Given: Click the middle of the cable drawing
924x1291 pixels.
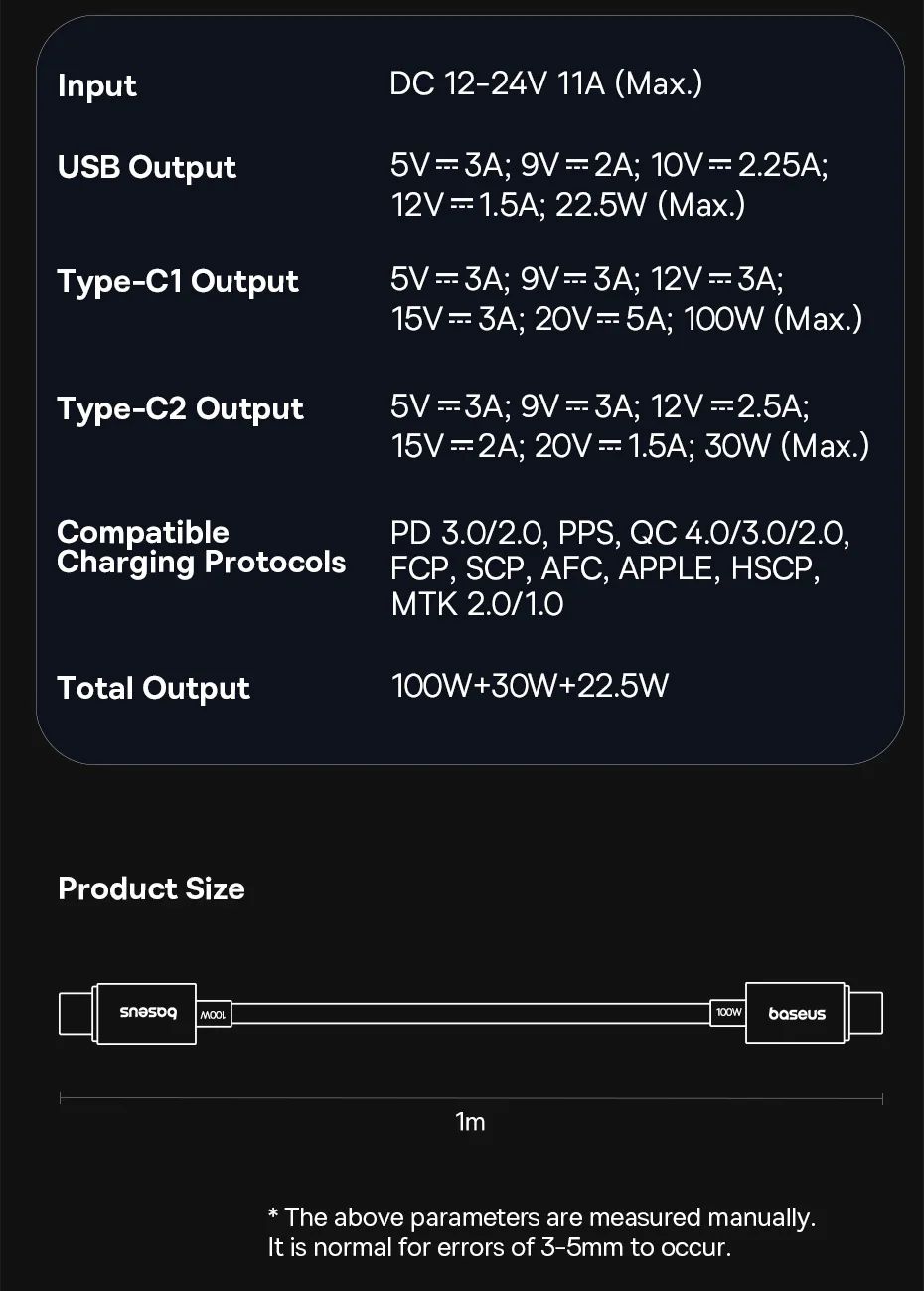Looking at the screenshot, I should point(471,1014).
